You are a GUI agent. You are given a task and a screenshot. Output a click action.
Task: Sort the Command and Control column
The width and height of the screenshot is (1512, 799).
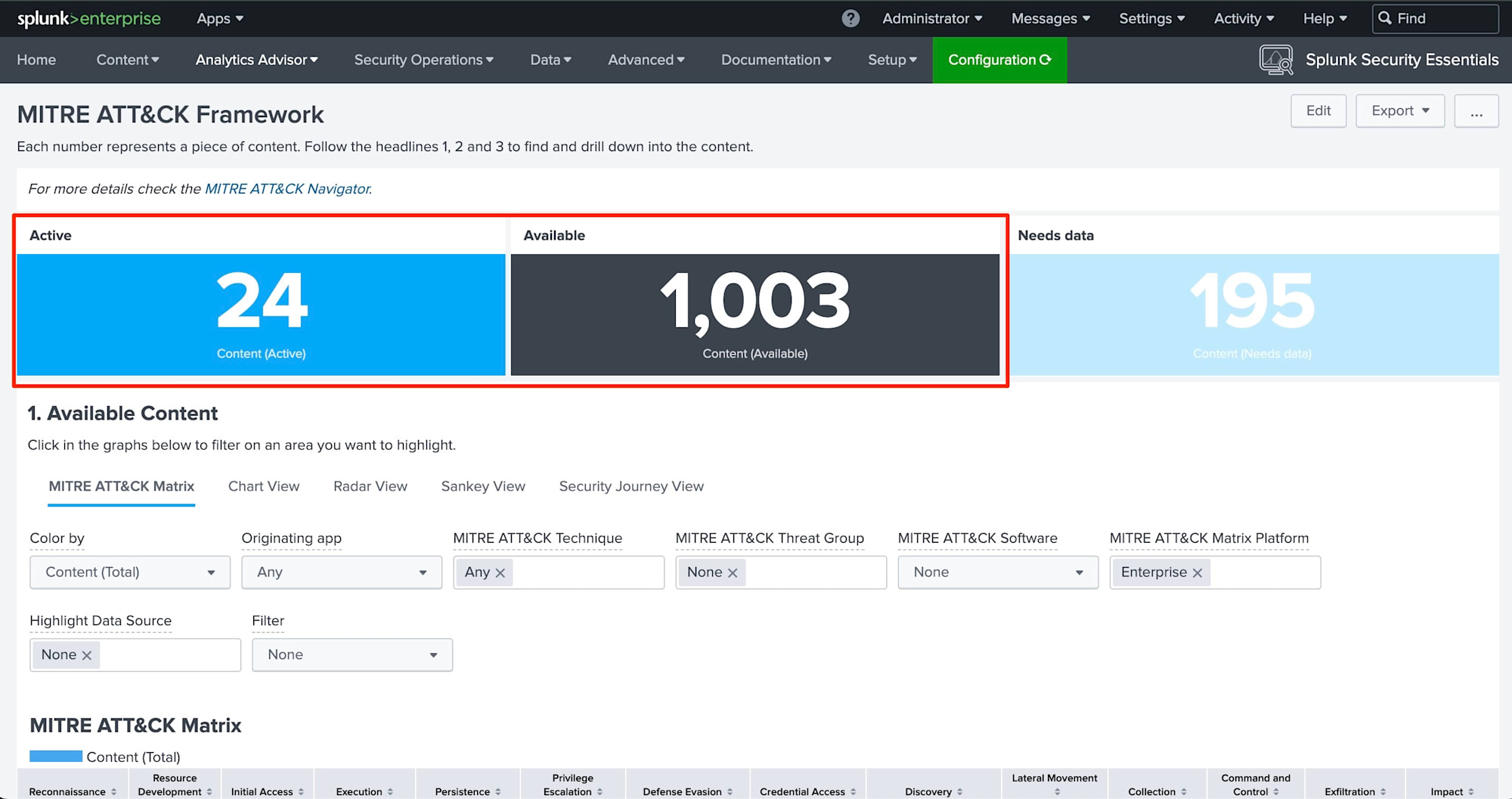[x=1275, y=791]
